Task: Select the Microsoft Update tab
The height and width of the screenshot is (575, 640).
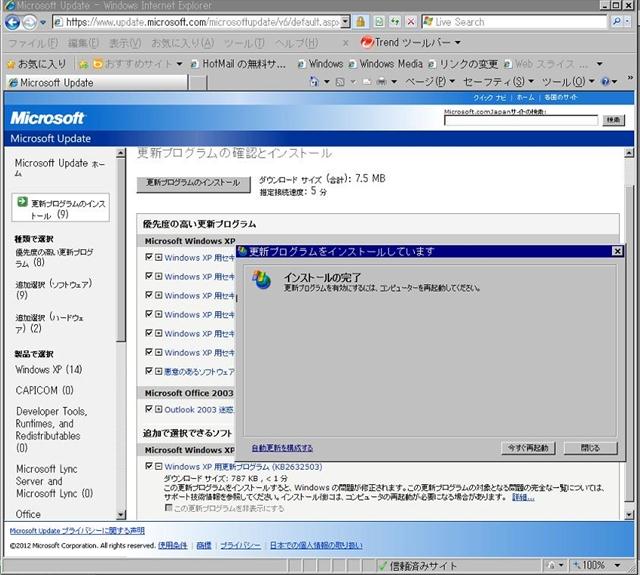Action: point(96,83)
